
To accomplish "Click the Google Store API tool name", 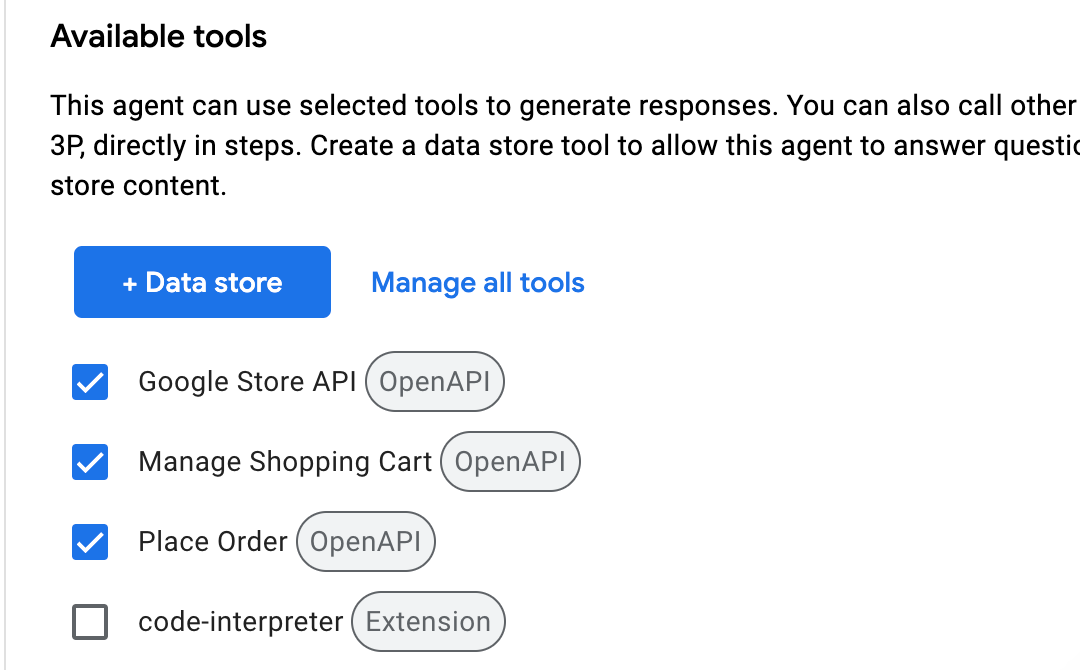I will pos(247,381).
